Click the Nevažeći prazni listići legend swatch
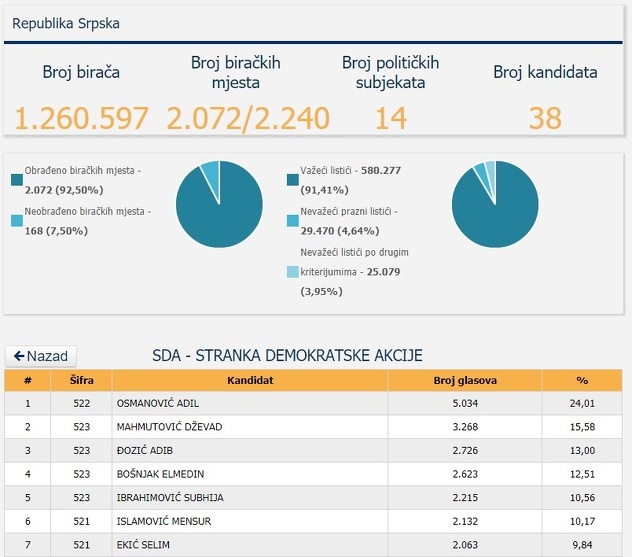 (292, 221)
